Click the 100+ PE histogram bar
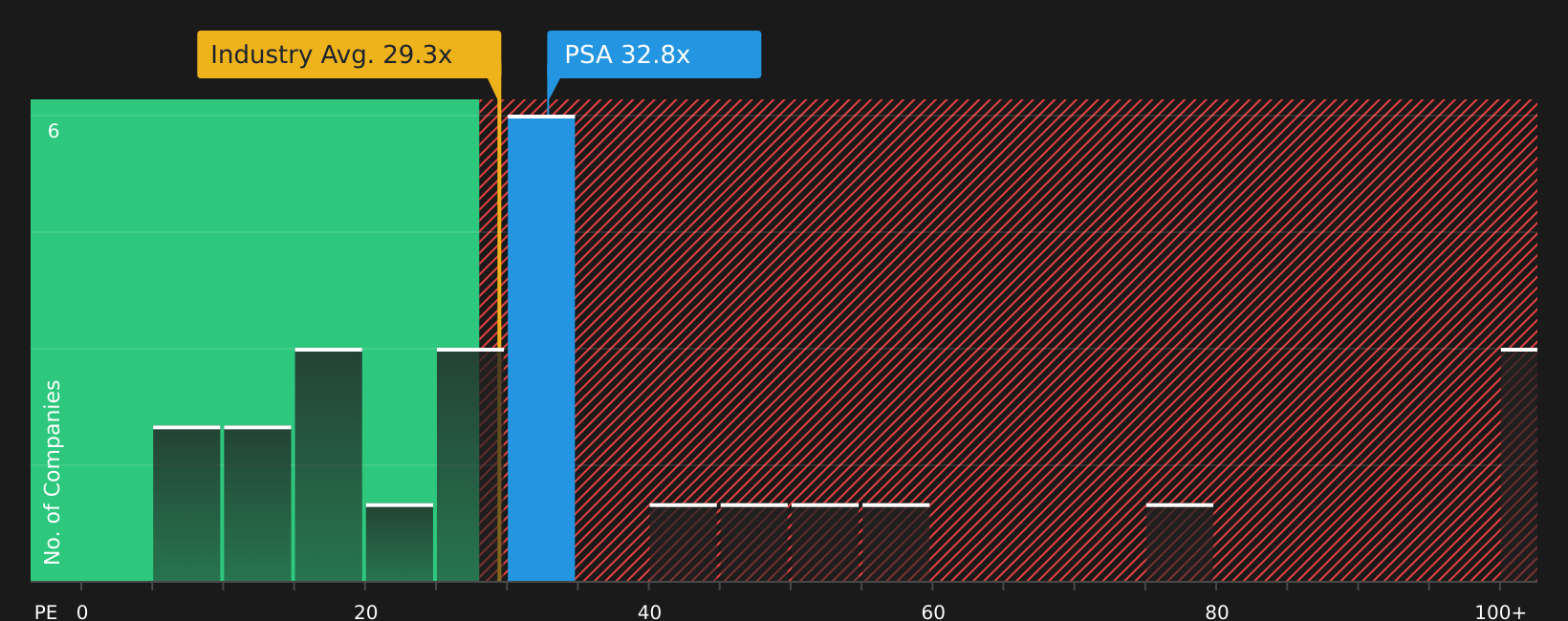 click(x=1519, y=465)
